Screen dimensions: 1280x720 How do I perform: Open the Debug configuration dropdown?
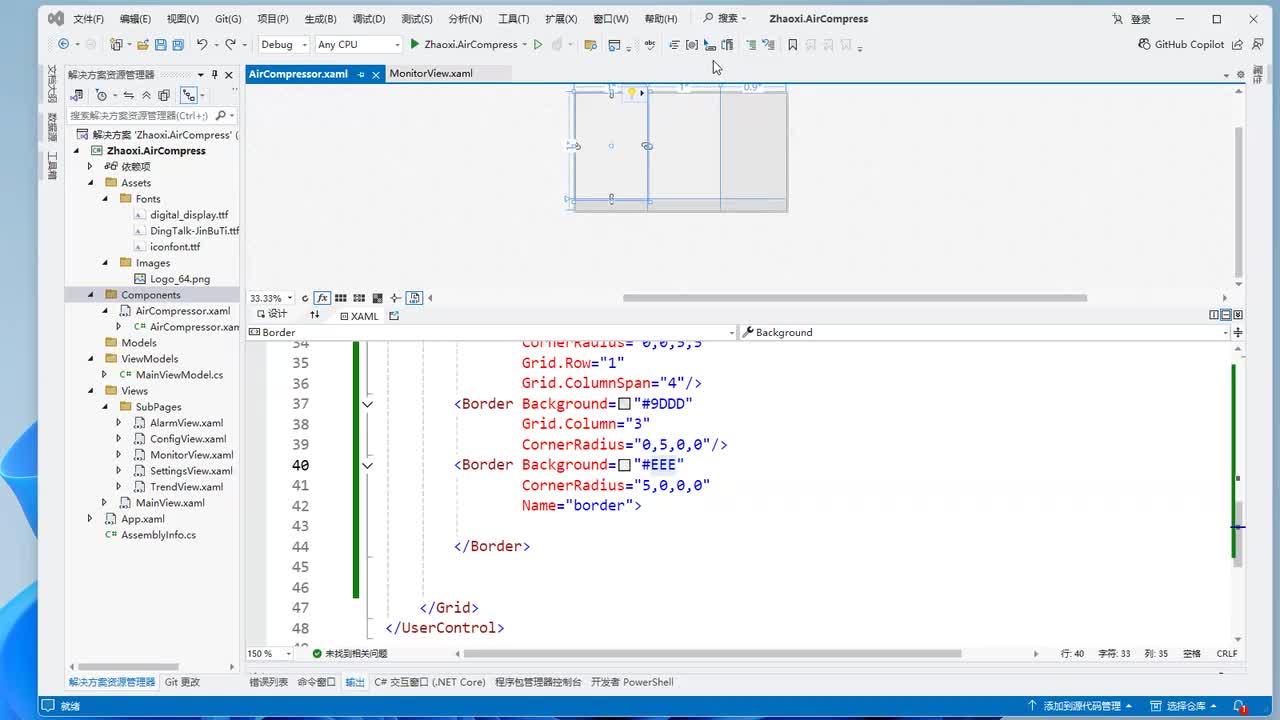(x=284, y=44)
